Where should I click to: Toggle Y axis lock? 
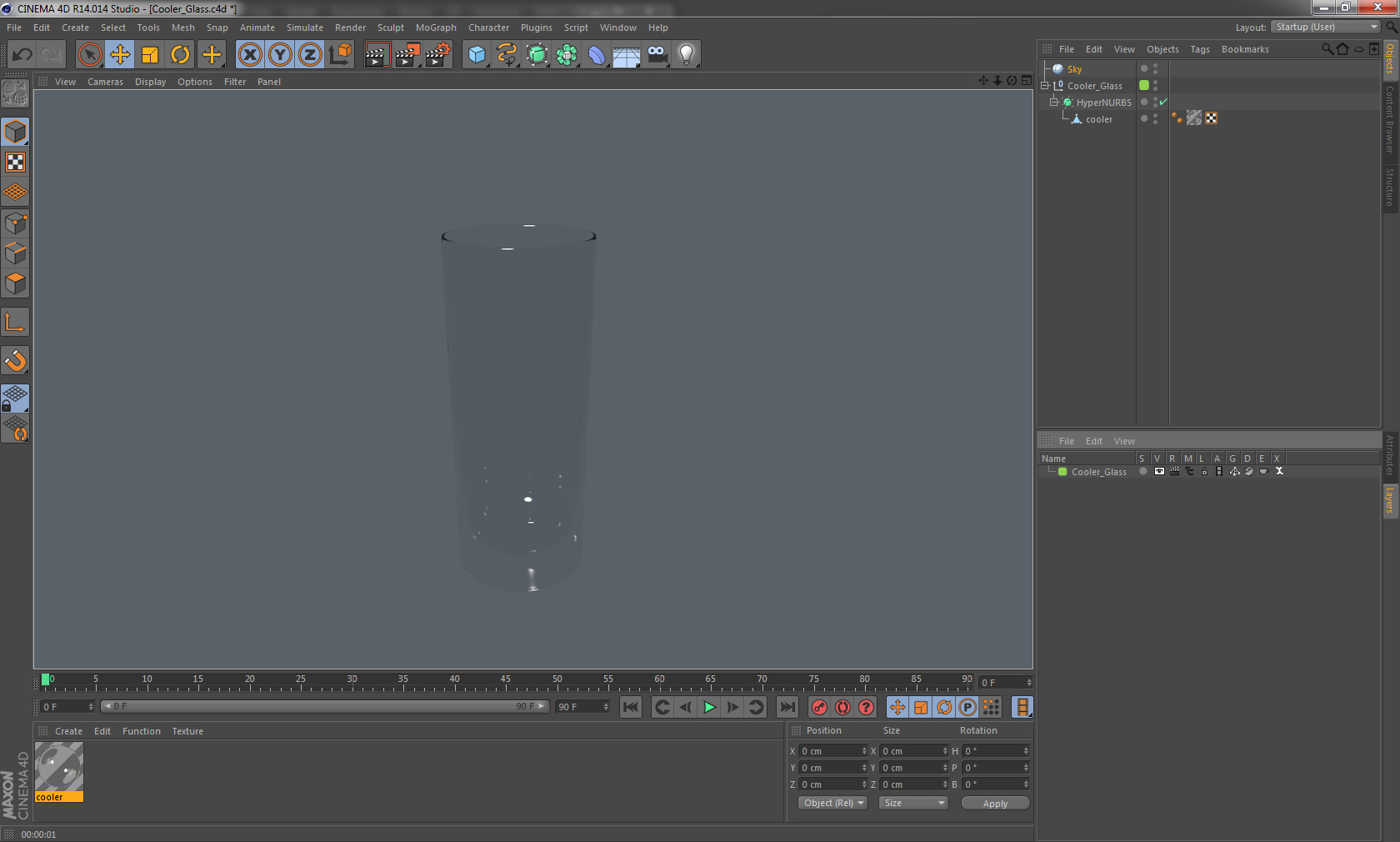[x=280, y=55]
